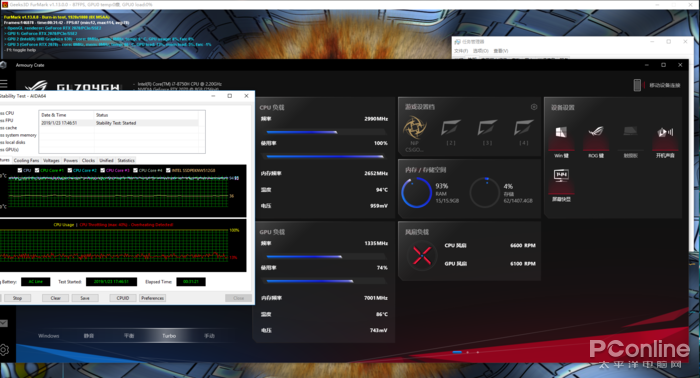Select the Windows performance mode

tap(49, 336)
